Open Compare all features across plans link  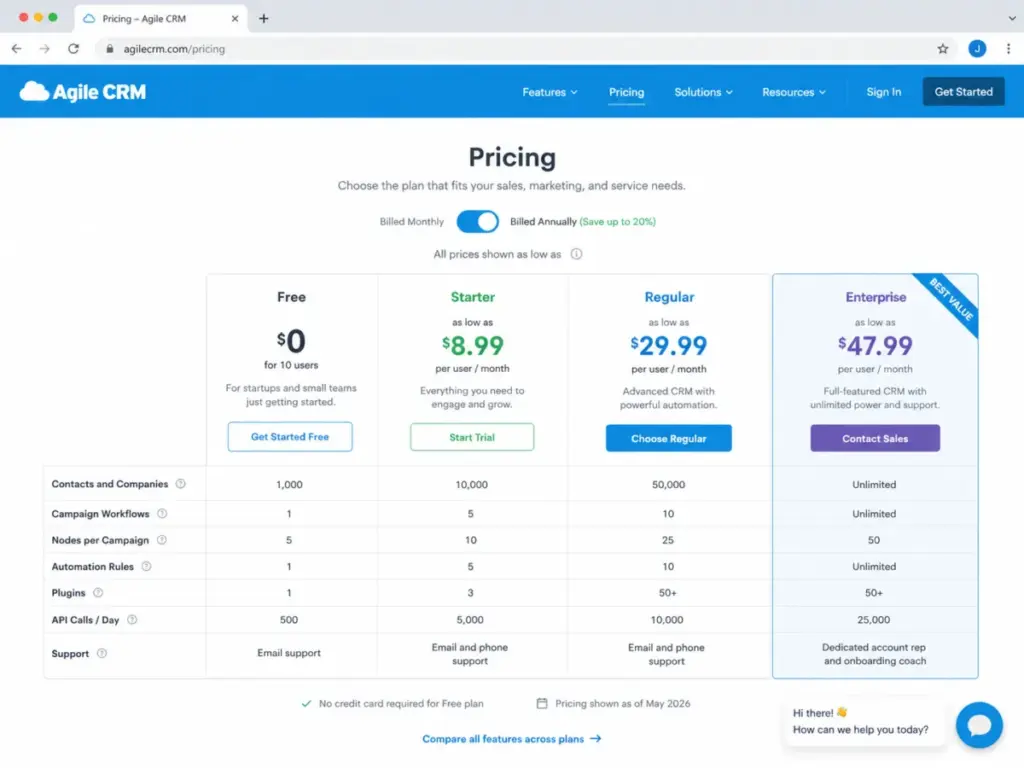511,739
